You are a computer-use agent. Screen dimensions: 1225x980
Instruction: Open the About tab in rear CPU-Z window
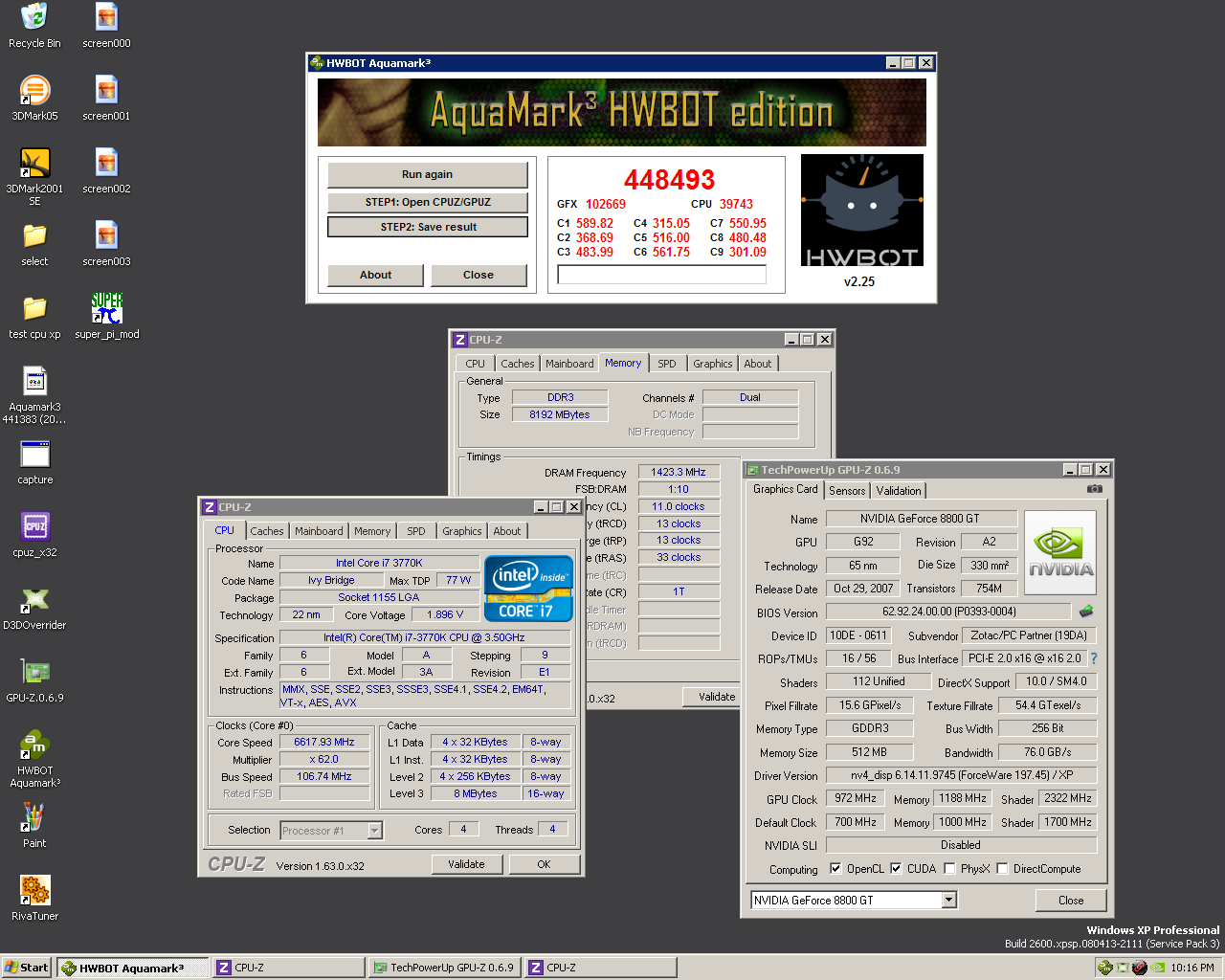coord(758,364)
